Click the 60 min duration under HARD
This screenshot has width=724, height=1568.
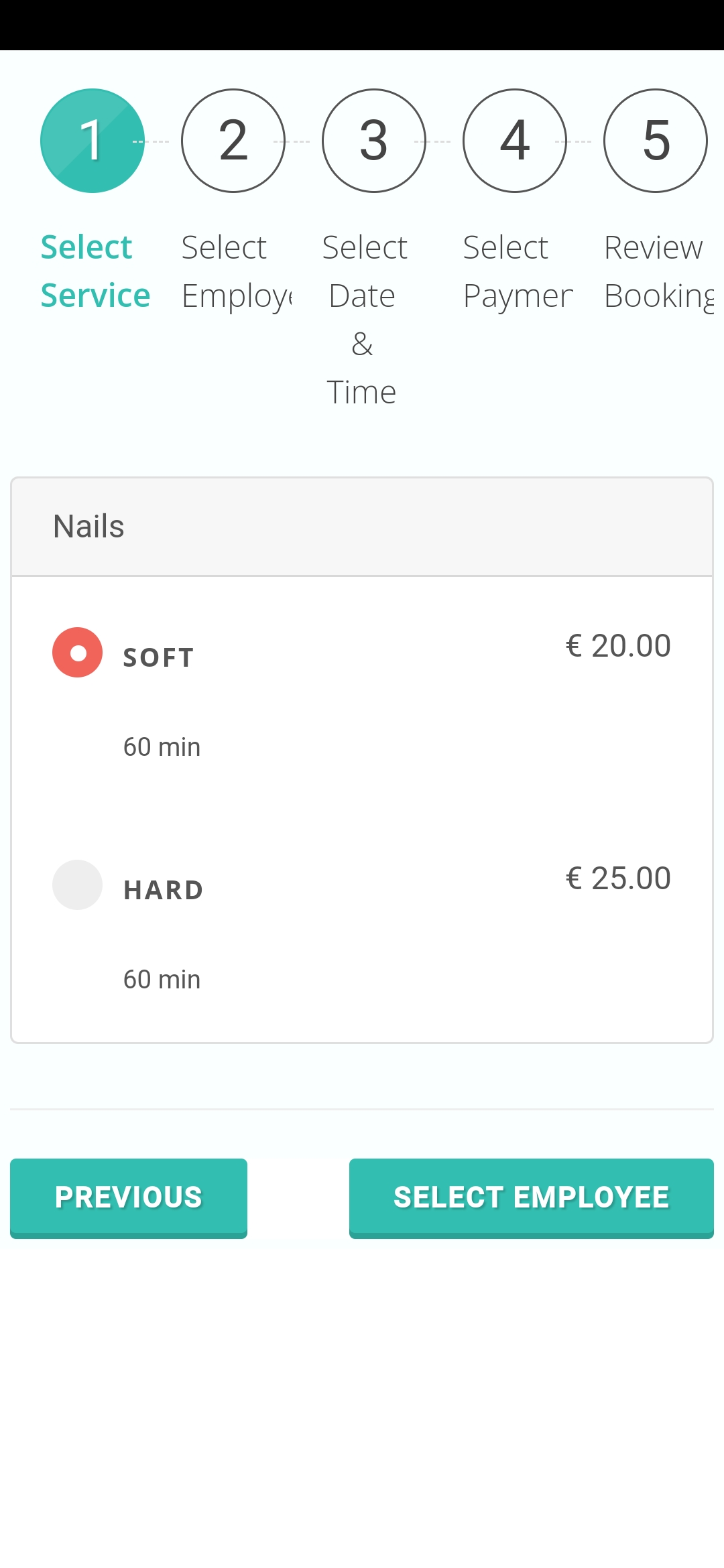point(162,980)
